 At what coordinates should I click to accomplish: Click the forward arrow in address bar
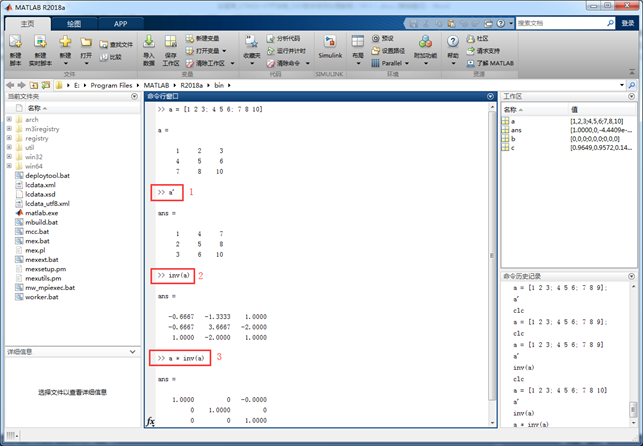(x=21, y=85)
